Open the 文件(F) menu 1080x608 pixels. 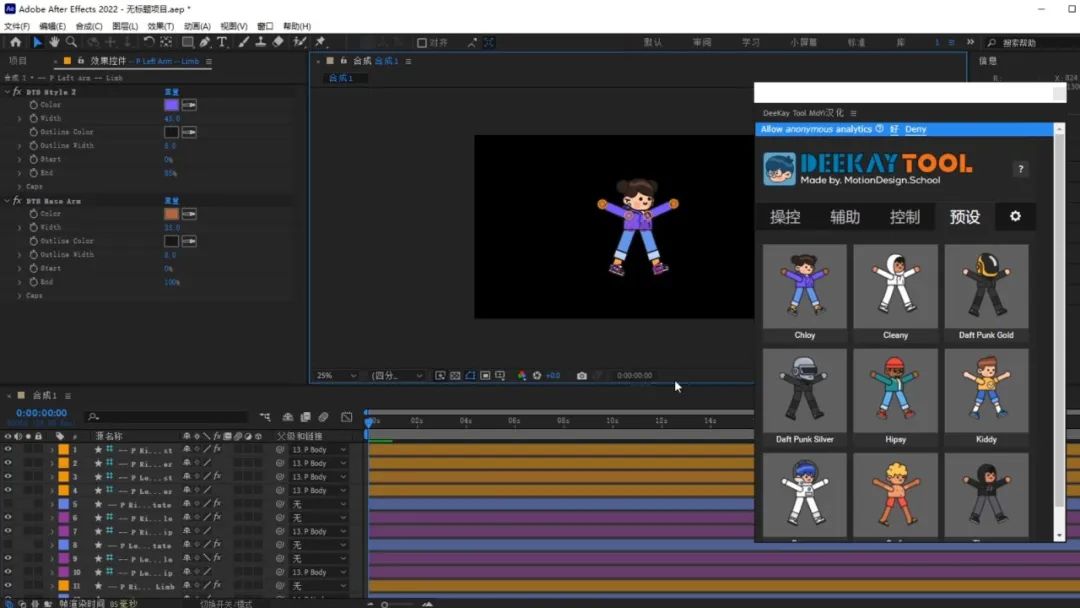pos(17,26)
